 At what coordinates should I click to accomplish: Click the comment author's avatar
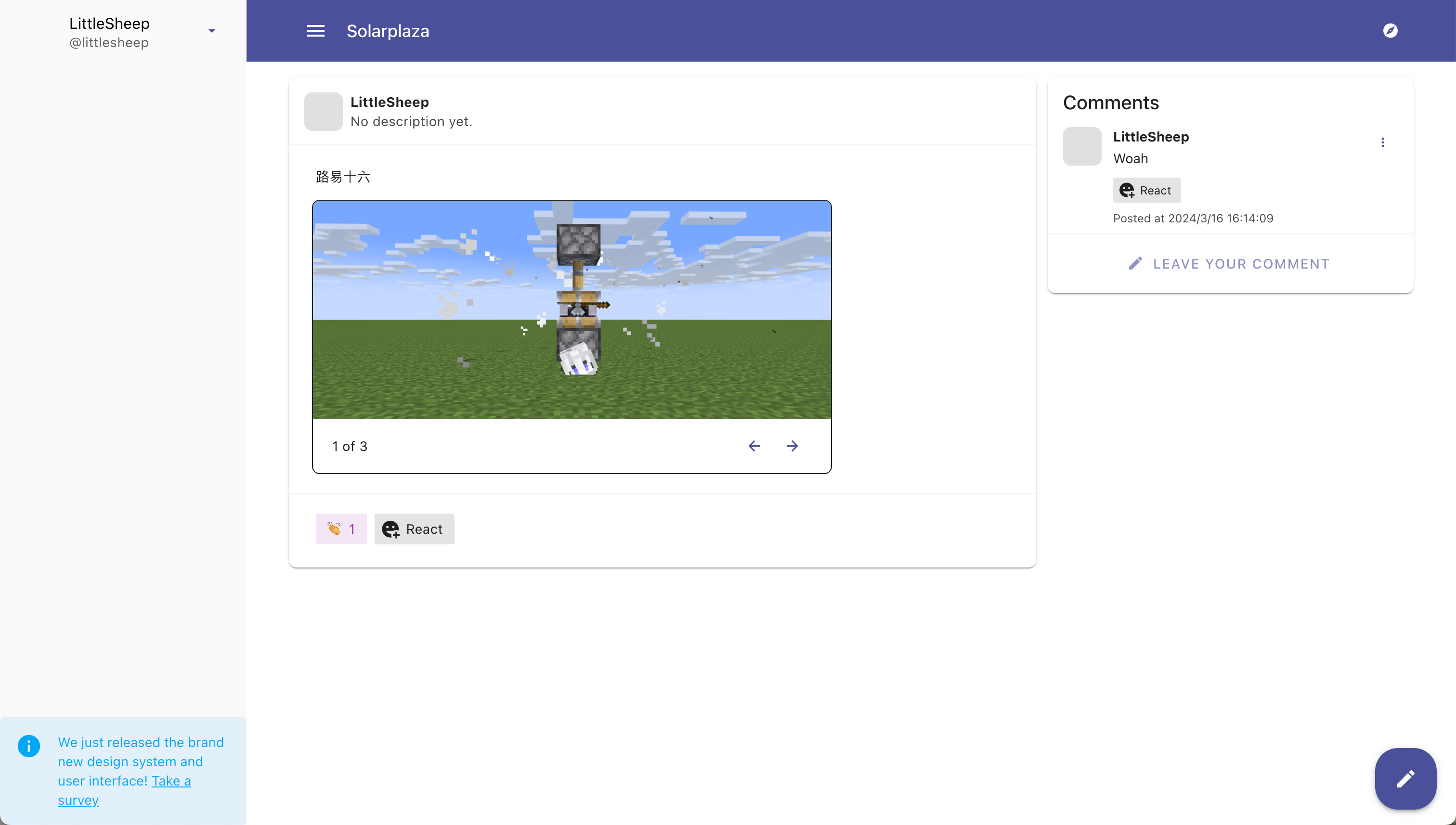click(x=1081, y=146)
